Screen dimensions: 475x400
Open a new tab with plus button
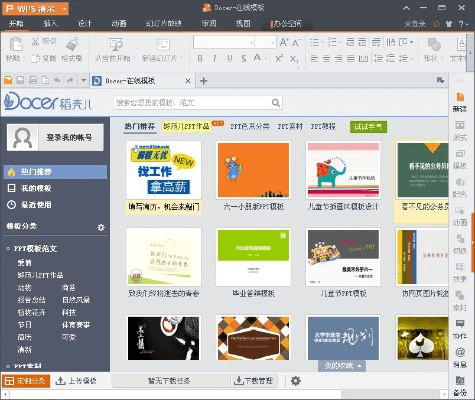203,81
